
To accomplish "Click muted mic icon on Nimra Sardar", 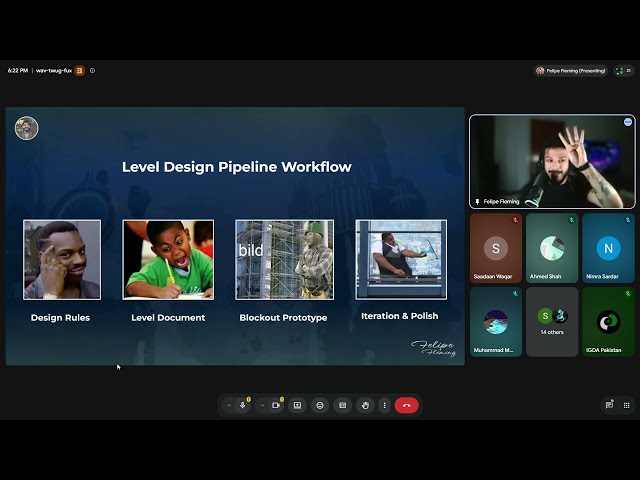I will tap(628, 220).
